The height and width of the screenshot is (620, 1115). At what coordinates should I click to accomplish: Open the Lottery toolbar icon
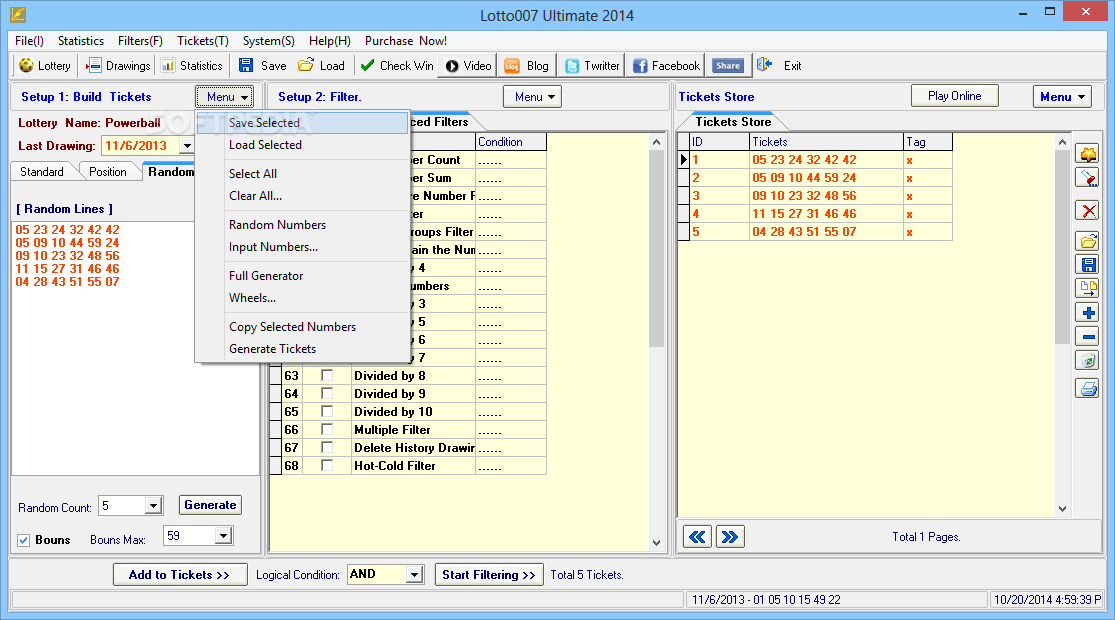tap(26, 65)
